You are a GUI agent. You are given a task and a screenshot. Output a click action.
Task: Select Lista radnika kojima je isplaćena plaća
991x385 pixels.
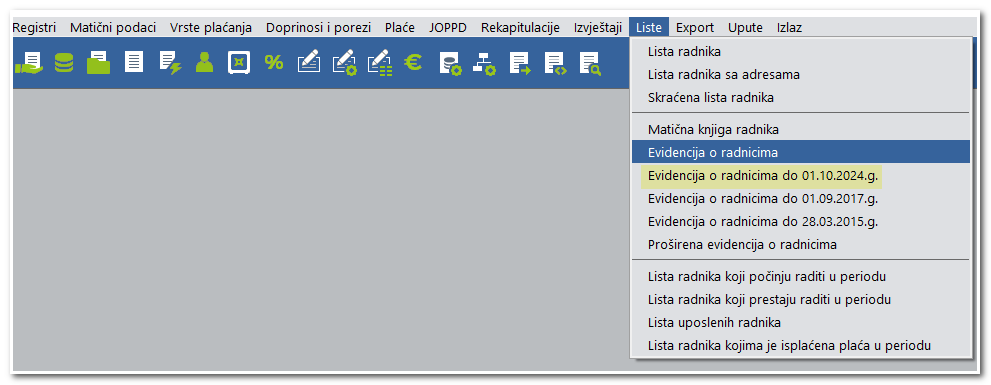800,345
